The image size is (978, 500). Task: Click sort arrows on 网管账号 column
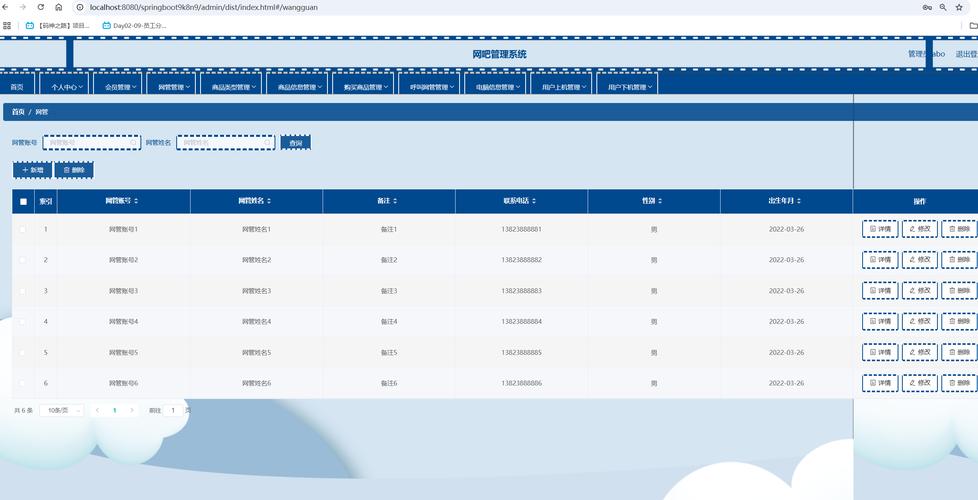coord(136,201)
